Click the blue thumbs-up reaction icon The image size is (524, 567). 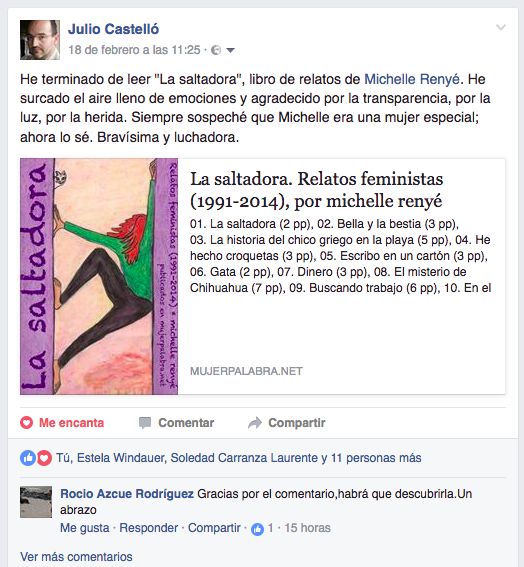click(28, 458)
